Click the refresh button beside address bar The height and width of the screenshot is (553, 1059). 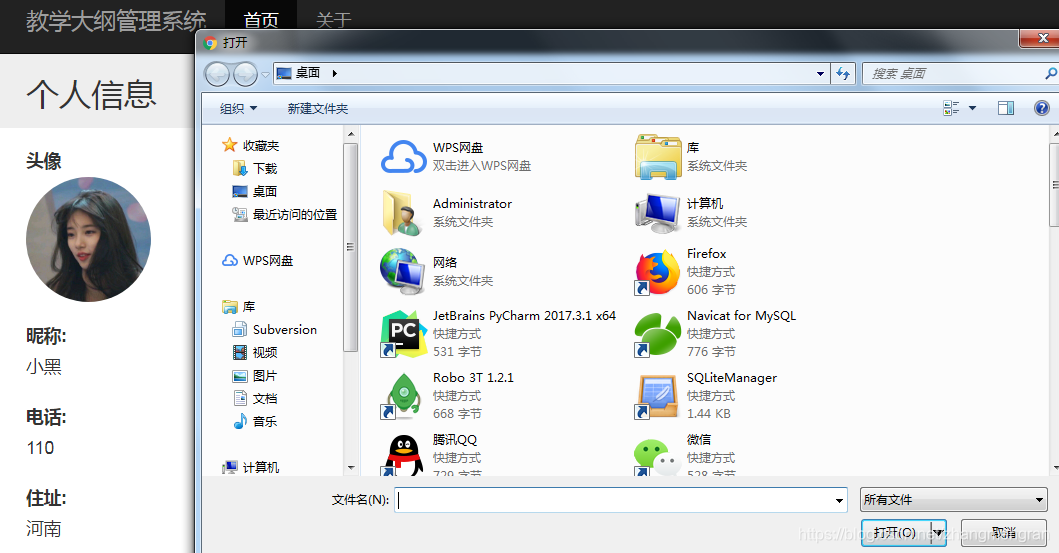(x=843, y=74)
